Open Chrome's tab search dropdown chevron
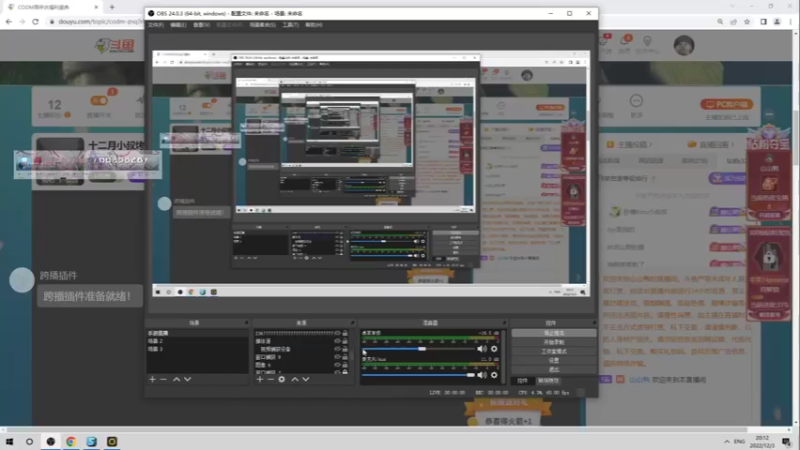 pyautogui.click(x=733, y=6)
